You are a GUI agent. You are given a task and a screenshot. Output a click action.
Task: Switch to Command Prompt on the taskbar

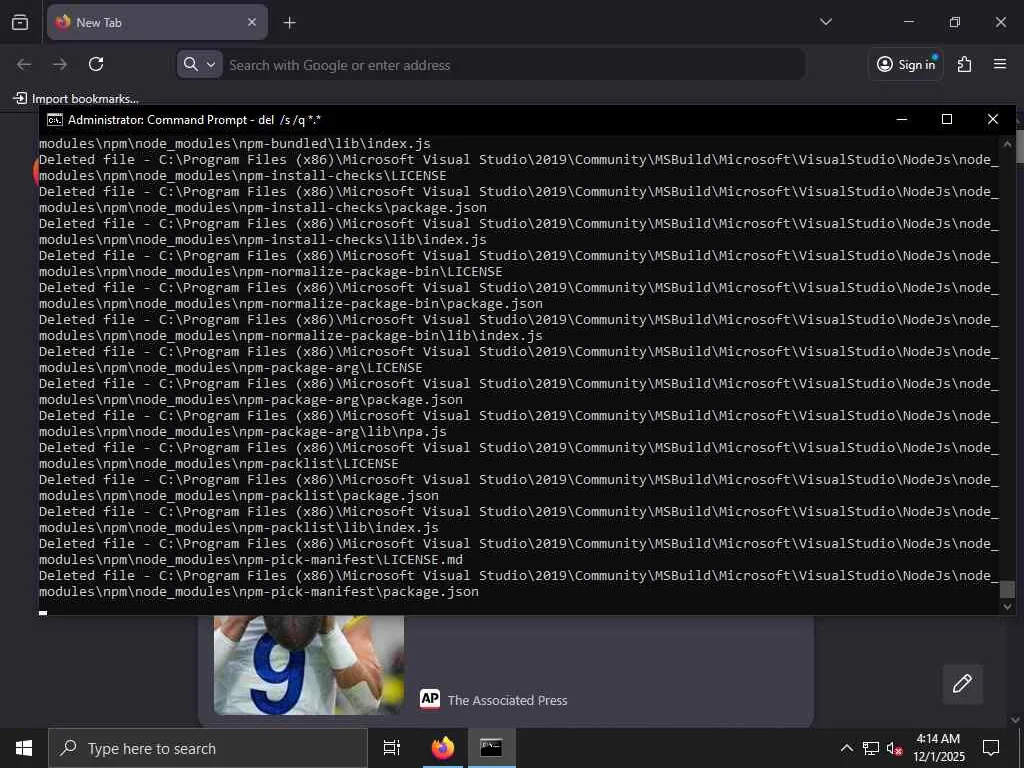click(x=491, y=748)
